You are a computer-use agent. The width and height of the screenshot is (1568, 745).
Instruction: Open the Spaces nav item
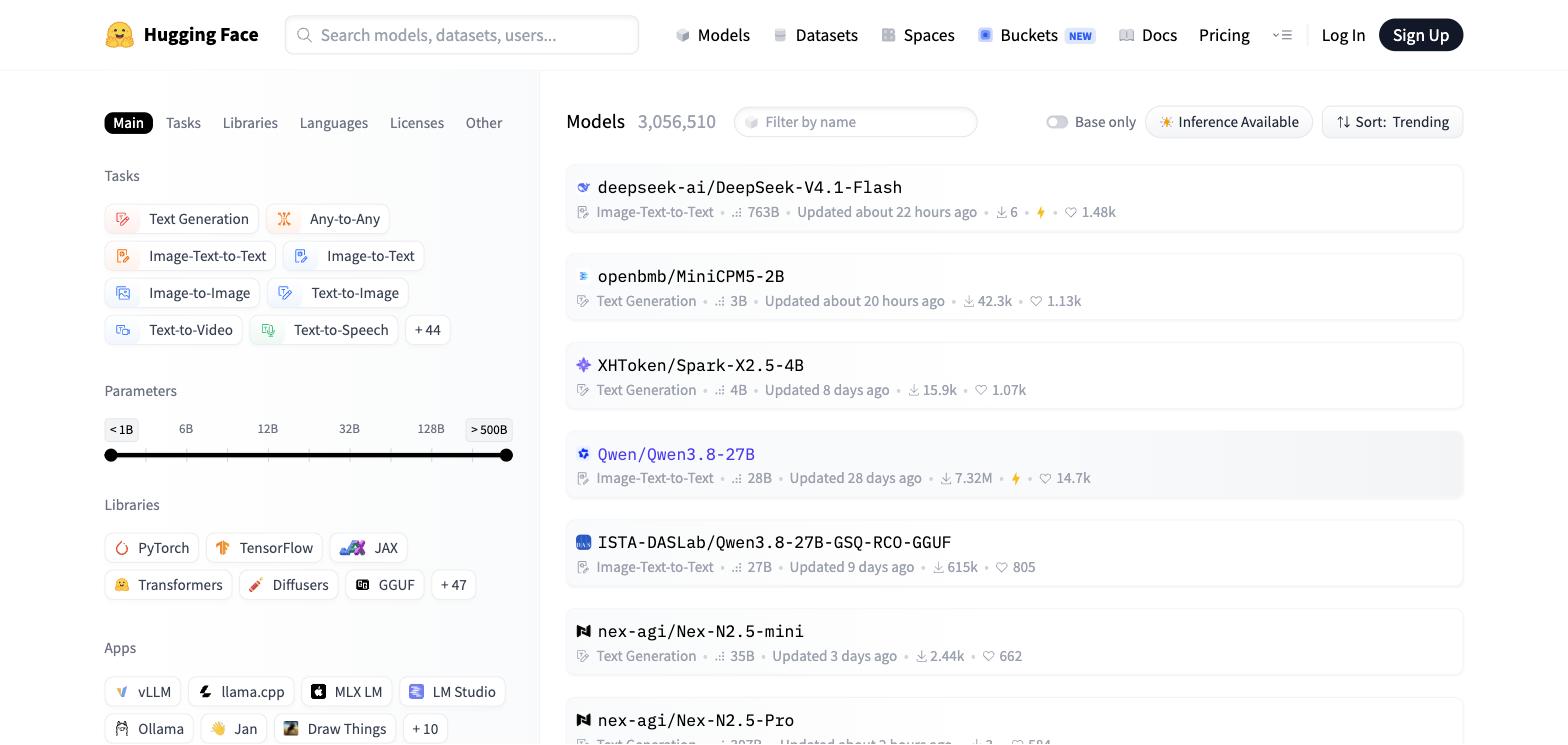tap(918, 35)
